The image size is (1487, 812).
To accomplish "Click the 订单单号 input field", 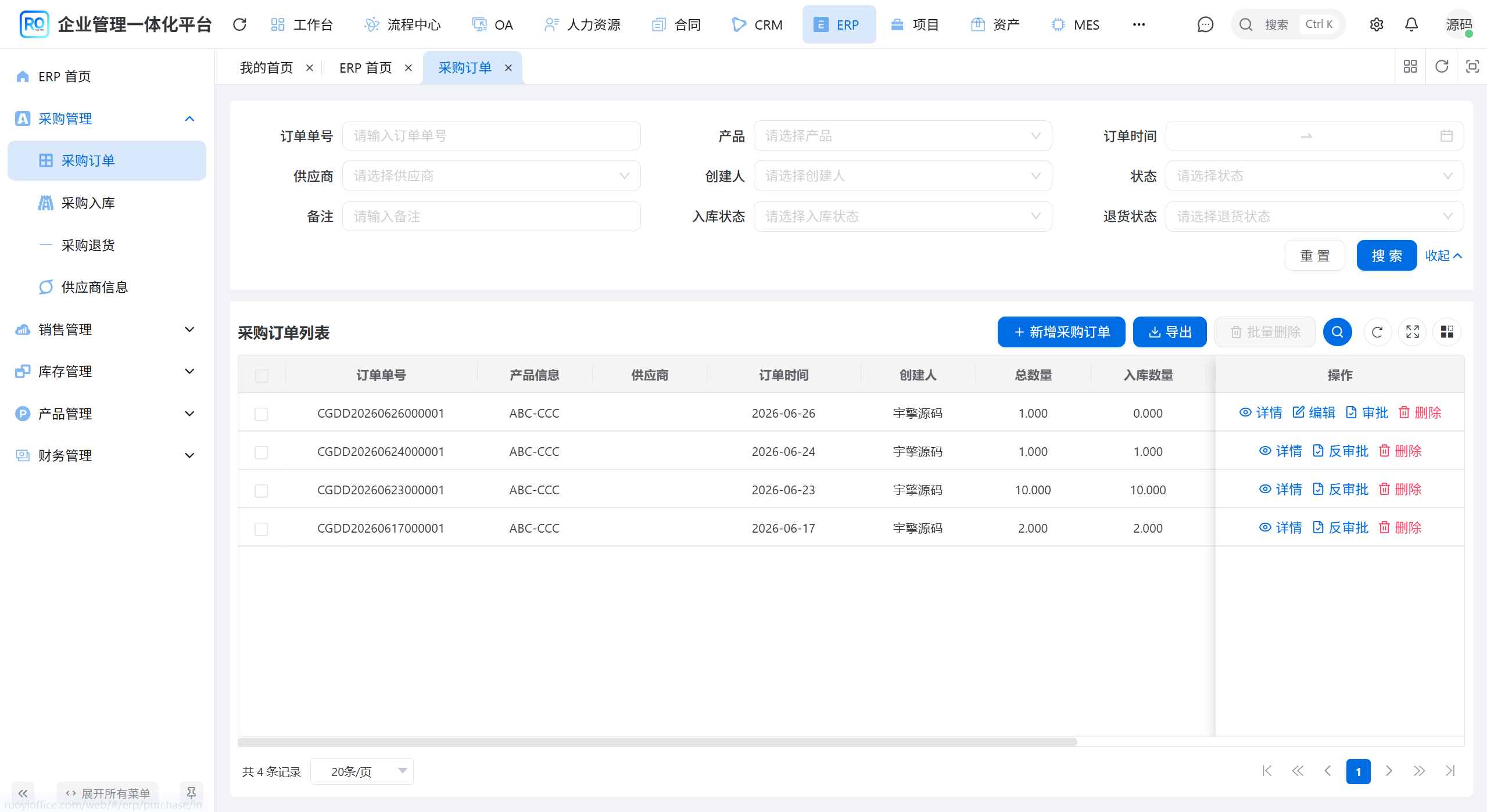I will [x=491, y=136].
